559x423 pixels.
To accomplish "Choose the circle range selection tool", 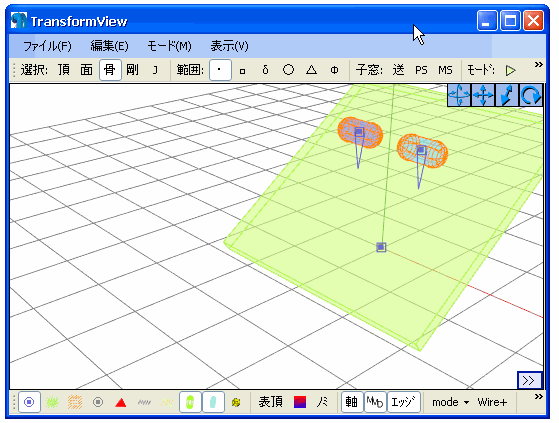I will (x=288, y=70).
